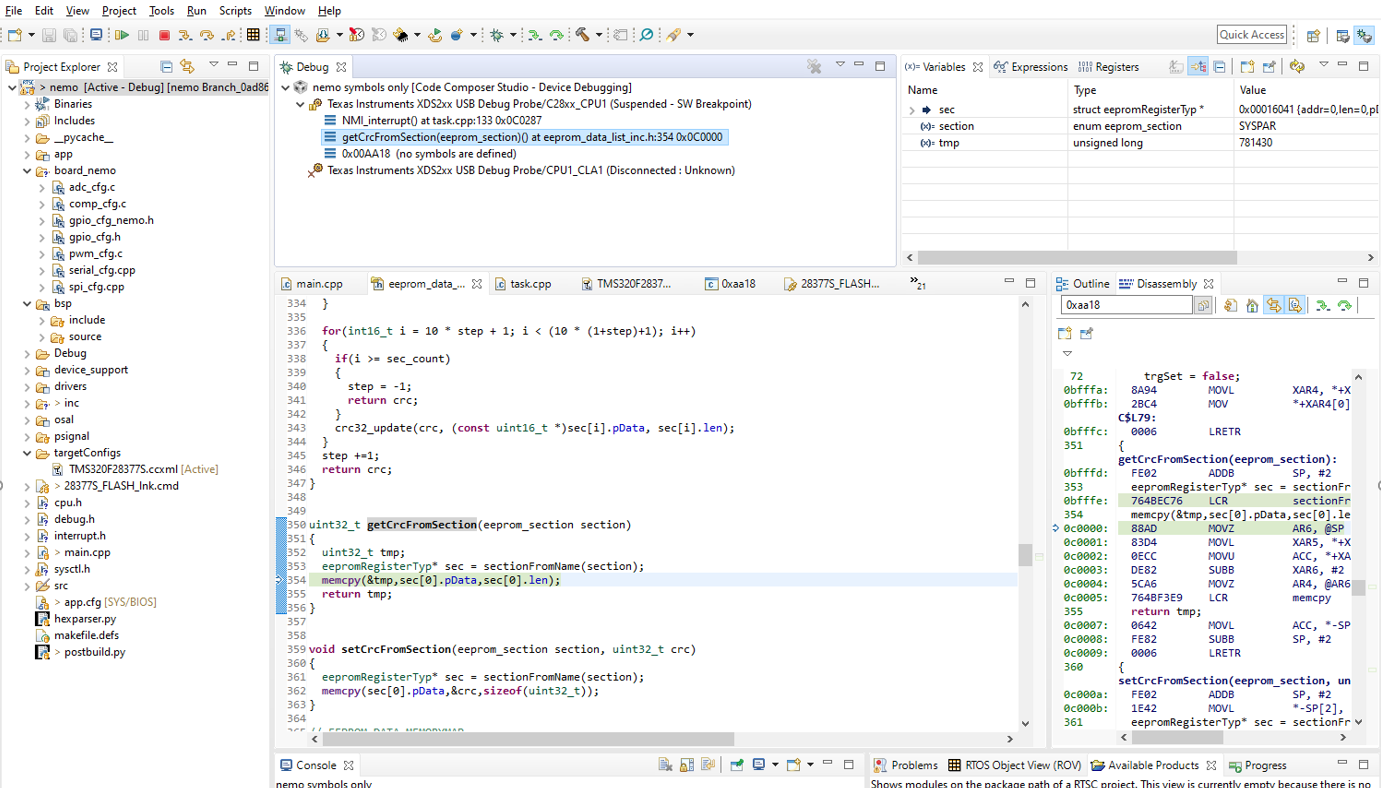The width and height of the screenshot is (1381, 788).
Task: Toggle Link with Editor in Project Explorer
Action: pyautogui.click(x=187, y=67)
